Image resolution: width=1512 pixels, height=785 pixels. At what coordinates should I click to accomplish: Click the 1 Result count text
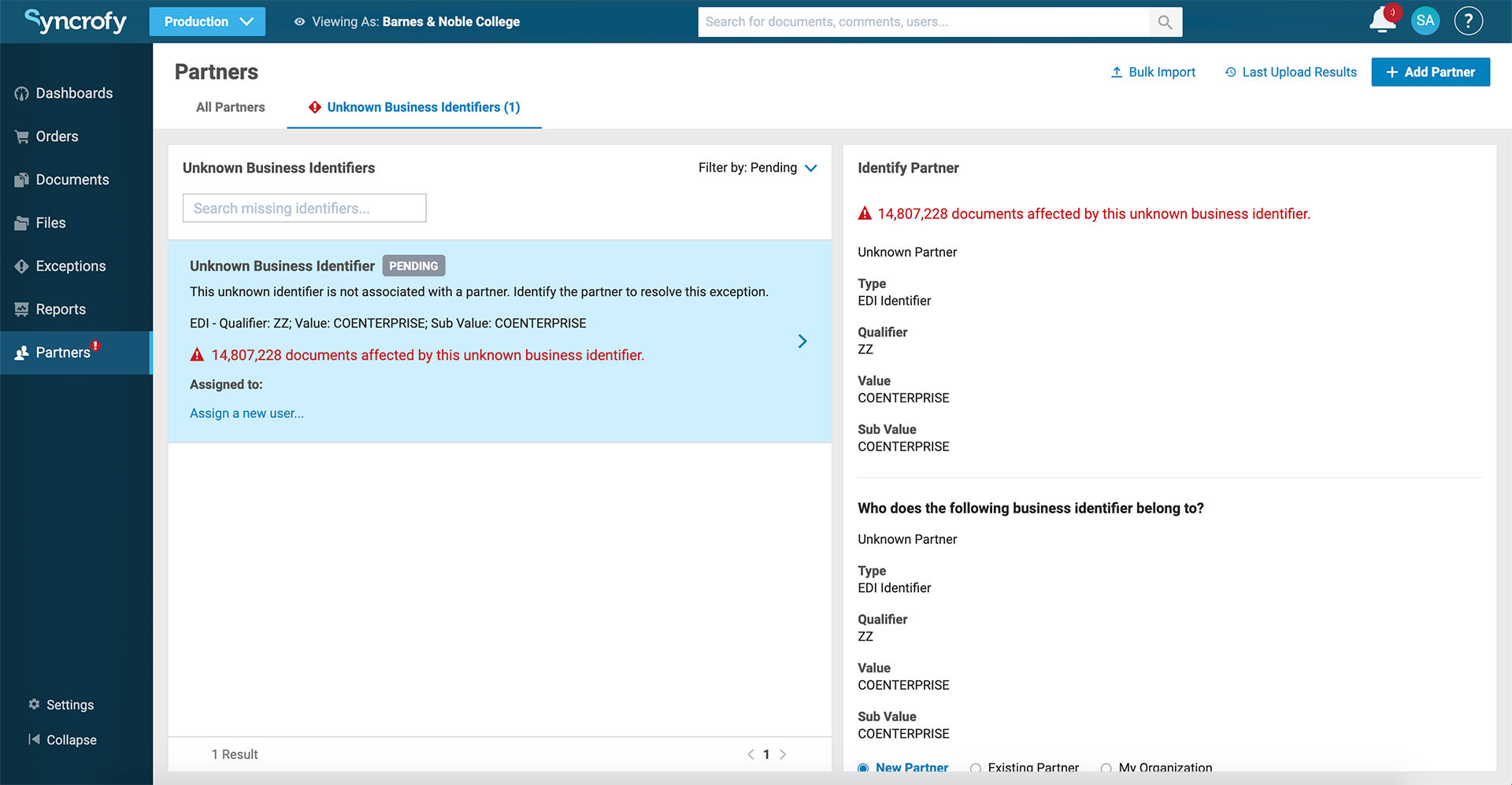pyautogui.click(x=235, y=754)
